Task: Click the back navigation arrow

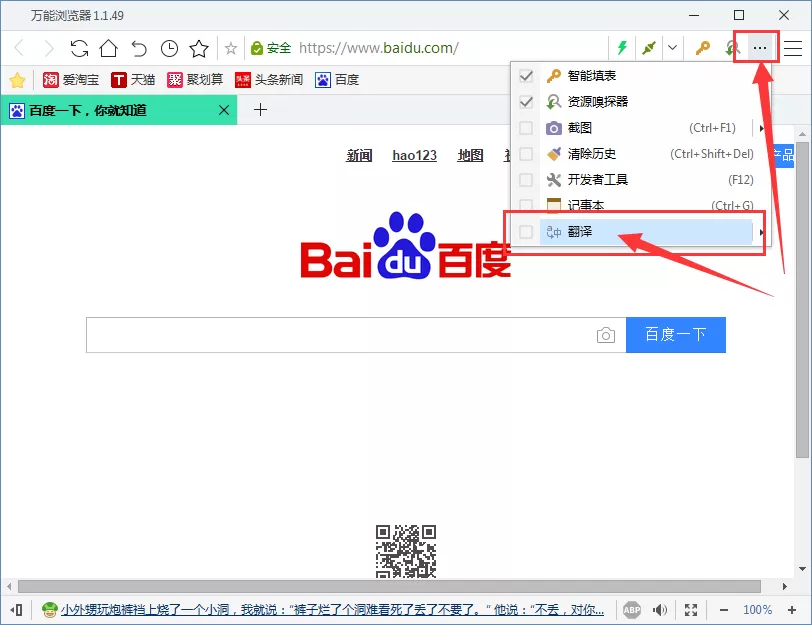Action: coord(20,48)
